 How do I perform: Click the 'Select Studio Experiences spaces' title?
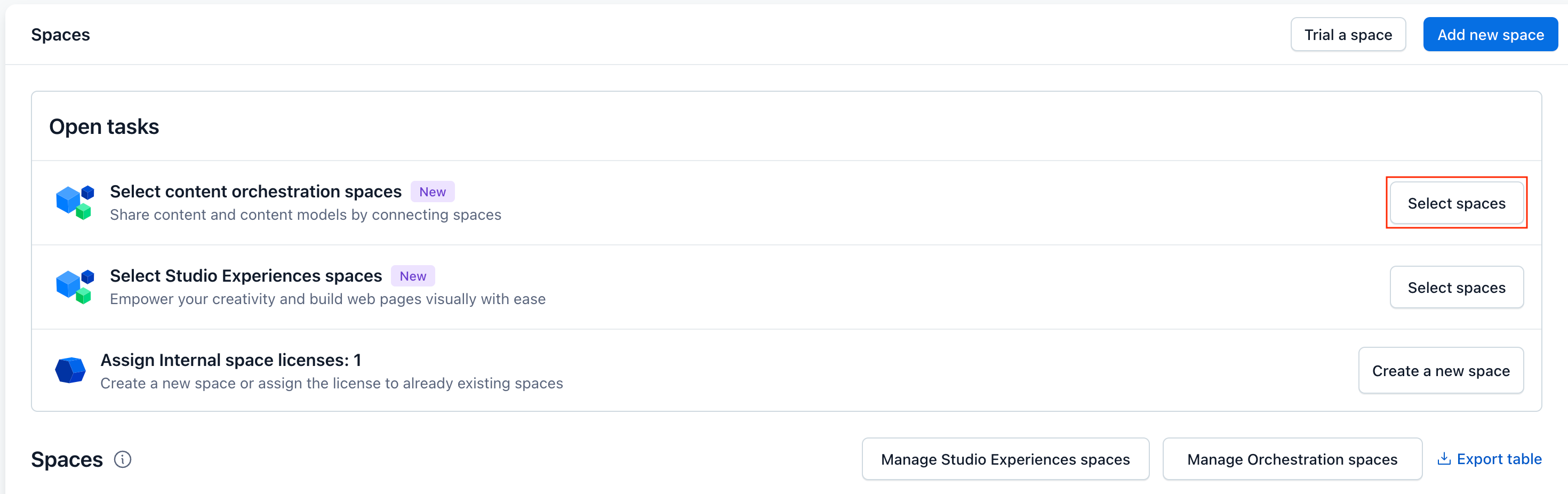pyautogui.click(x=246, y=276)
